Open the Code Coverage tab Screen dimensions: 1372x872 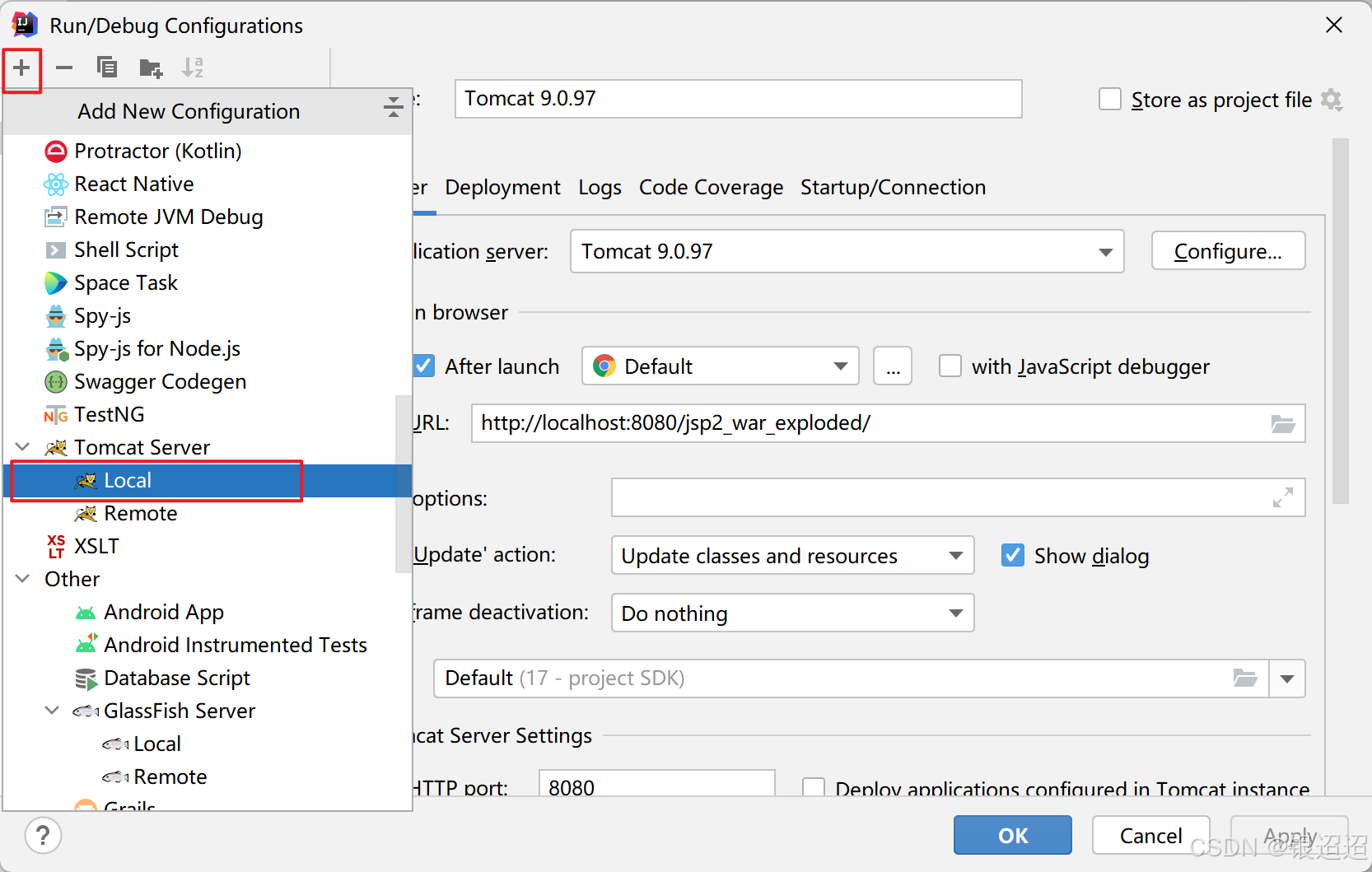pos(711,188)
